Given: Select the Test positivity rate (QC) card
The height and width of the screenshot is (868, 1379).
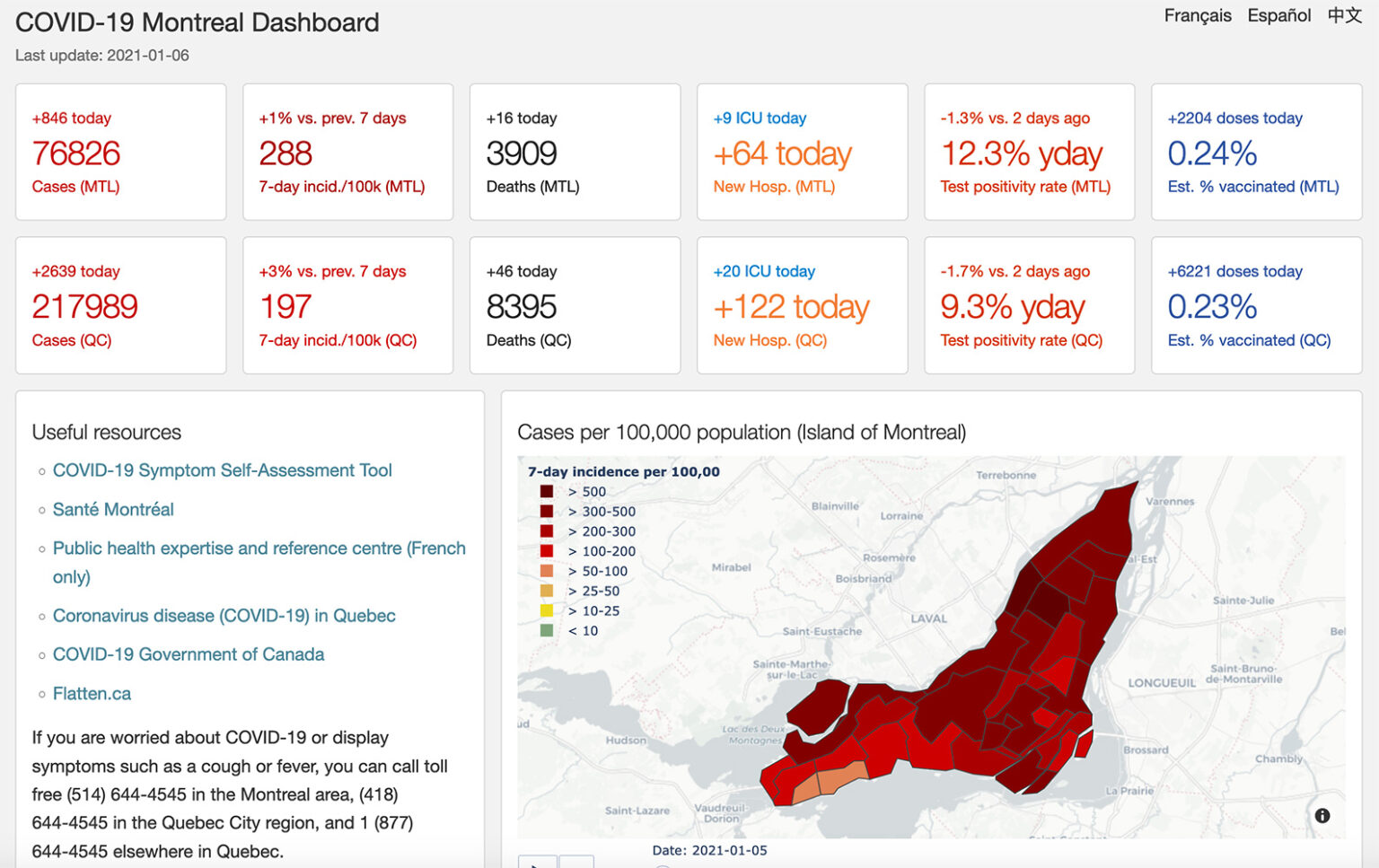Looking at the screenshot, I should [x=1030, y=305].
